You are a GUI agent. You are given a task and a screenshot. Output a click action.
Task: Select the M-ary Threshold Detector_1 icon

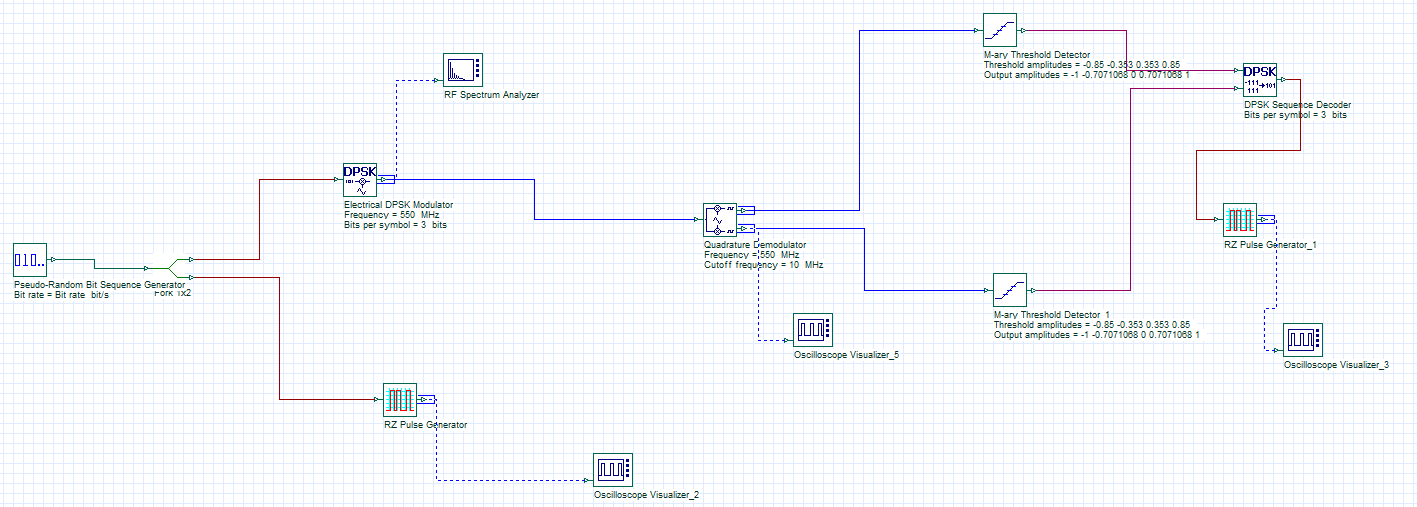click(x=1009, y=290)
